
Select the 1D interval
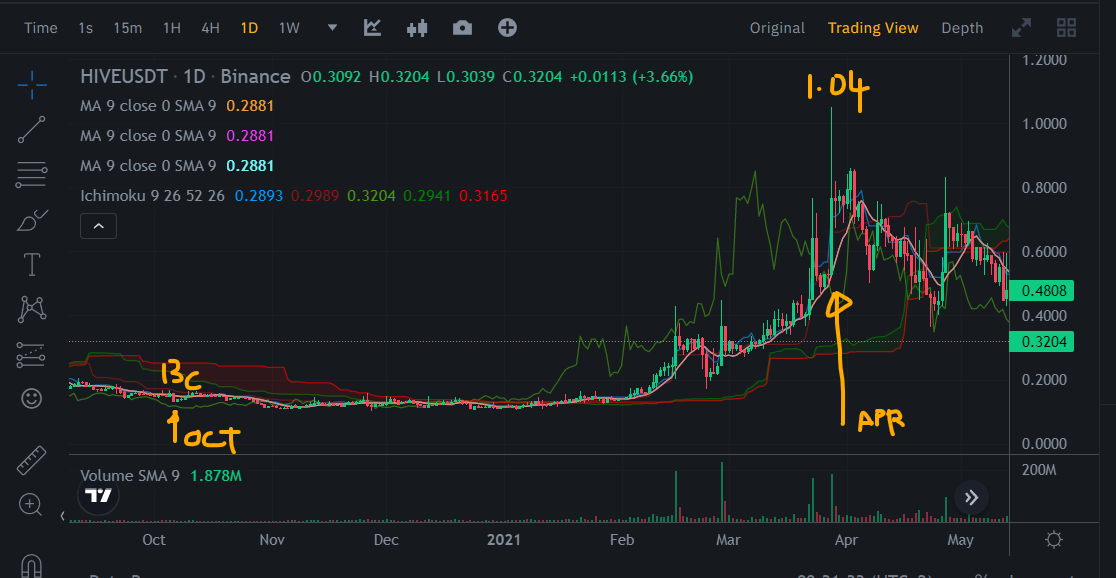(x=249, y=28)
